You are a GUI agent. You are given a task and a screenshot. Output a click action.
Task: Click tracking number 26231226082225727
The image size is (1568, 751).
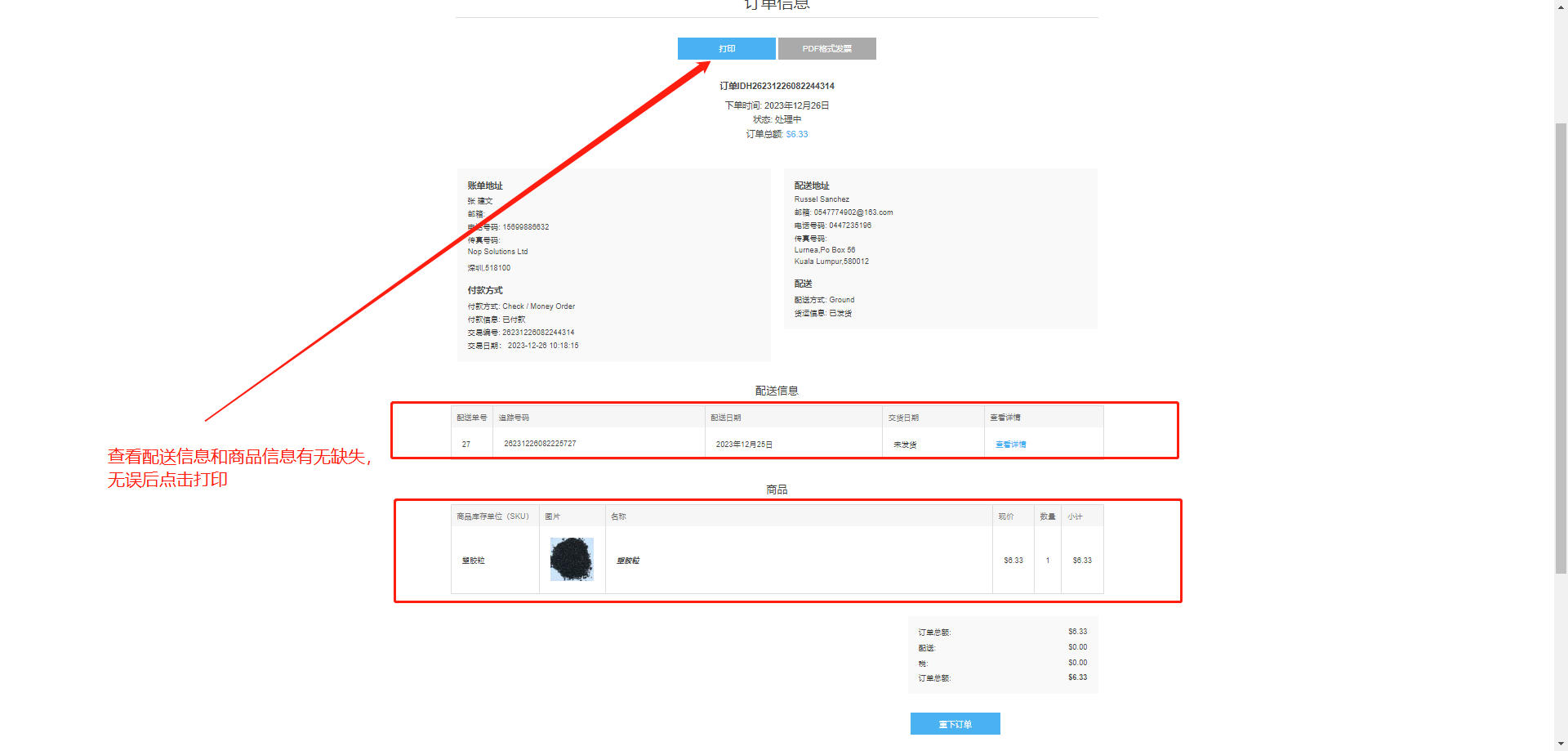(x=540, y=444)
